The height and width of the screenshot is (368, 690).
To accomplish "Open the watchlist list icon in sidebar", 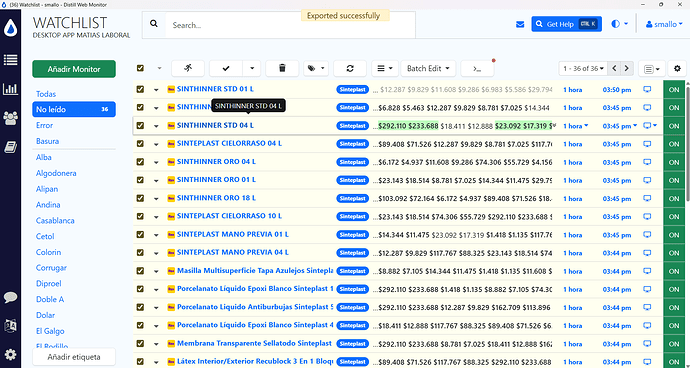I will tap(11, 60).
